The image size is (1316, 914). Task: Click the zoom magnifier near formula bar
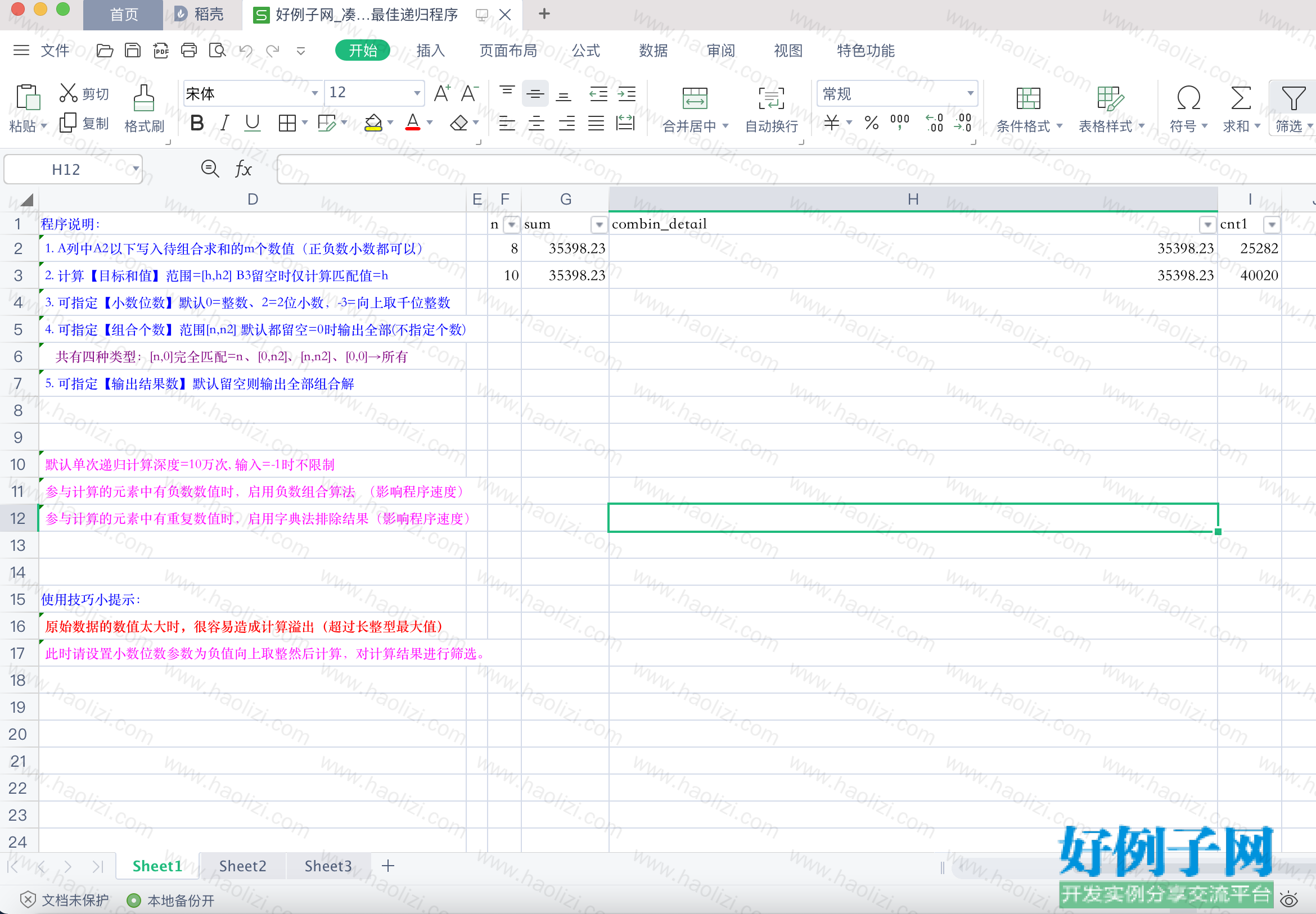point(210,169)
